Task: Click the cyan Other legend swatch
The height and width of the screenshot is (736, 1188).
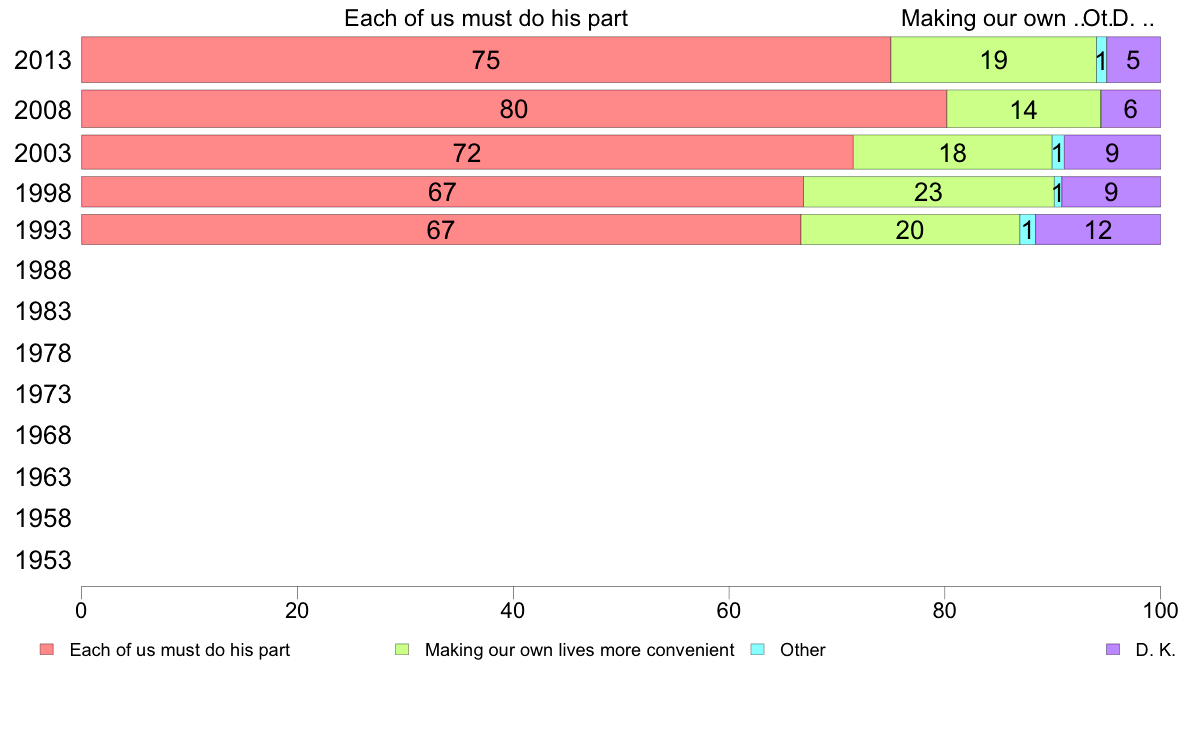Action: pyautogui.click(x=758, y=650)
